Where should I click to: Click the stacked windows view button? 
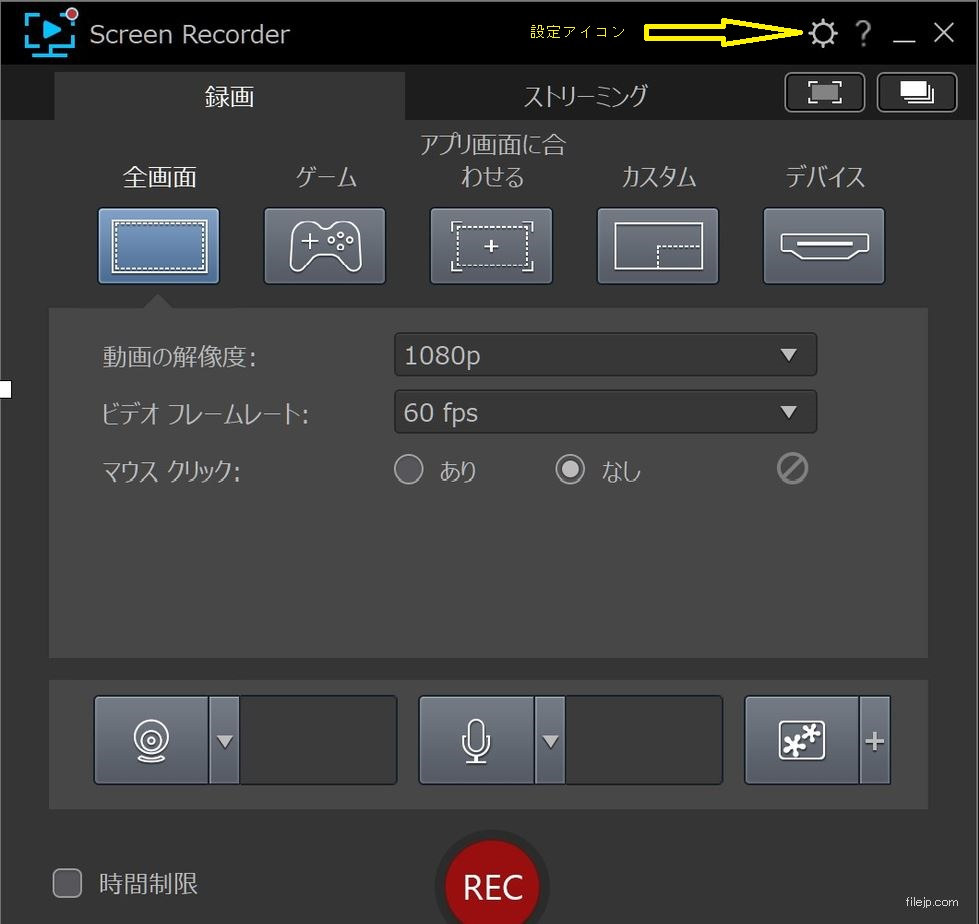pyautogui.click(x=917, y=92)
